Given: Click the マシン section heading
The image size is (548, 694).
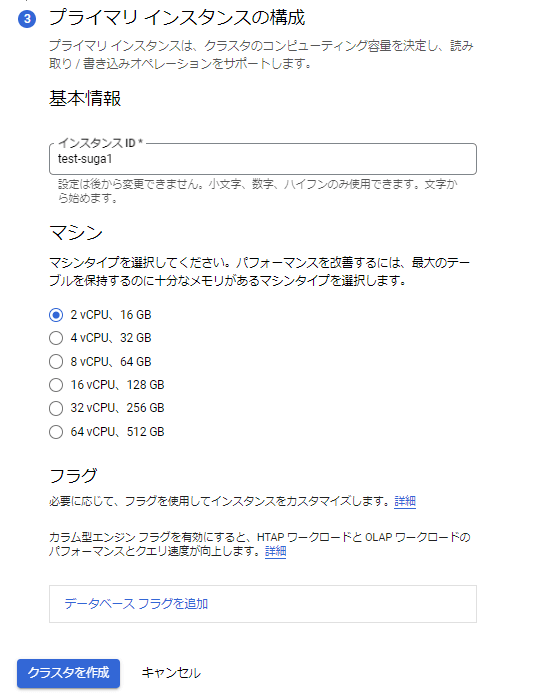Looking at the screenshot, I should tap(76, 232).
